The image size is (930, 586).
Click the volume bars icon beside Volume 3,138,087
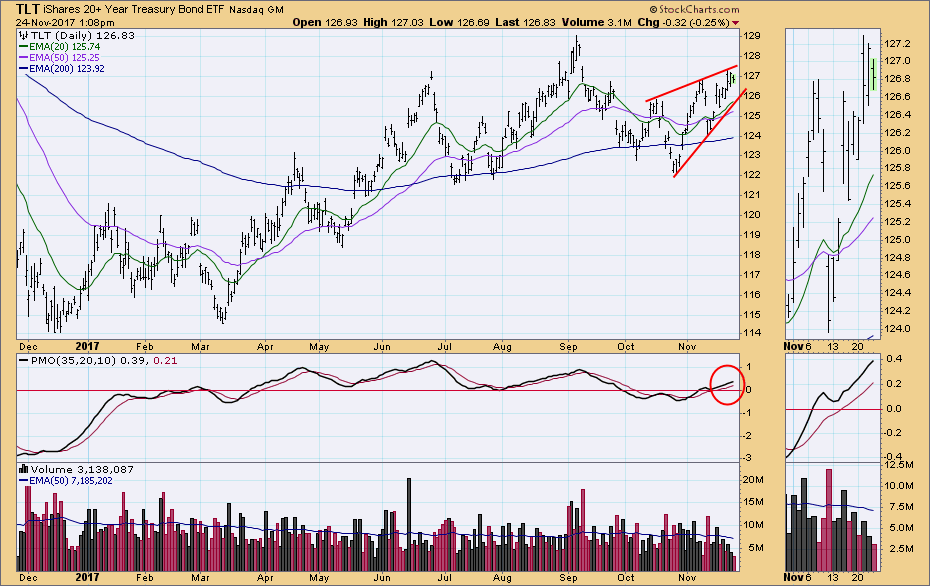(24, 469)
